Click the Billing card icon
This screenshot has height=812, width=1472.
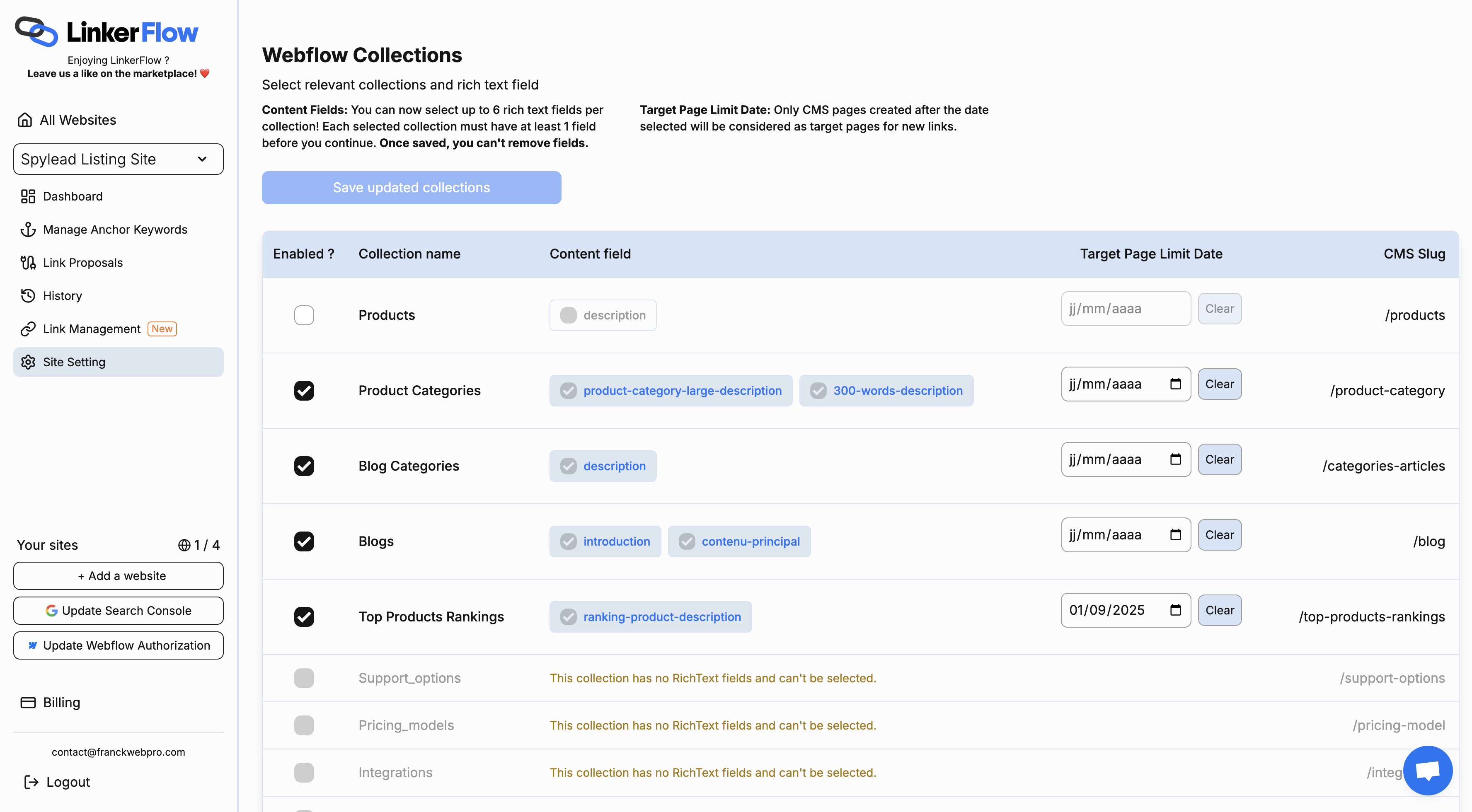(28, 702)
